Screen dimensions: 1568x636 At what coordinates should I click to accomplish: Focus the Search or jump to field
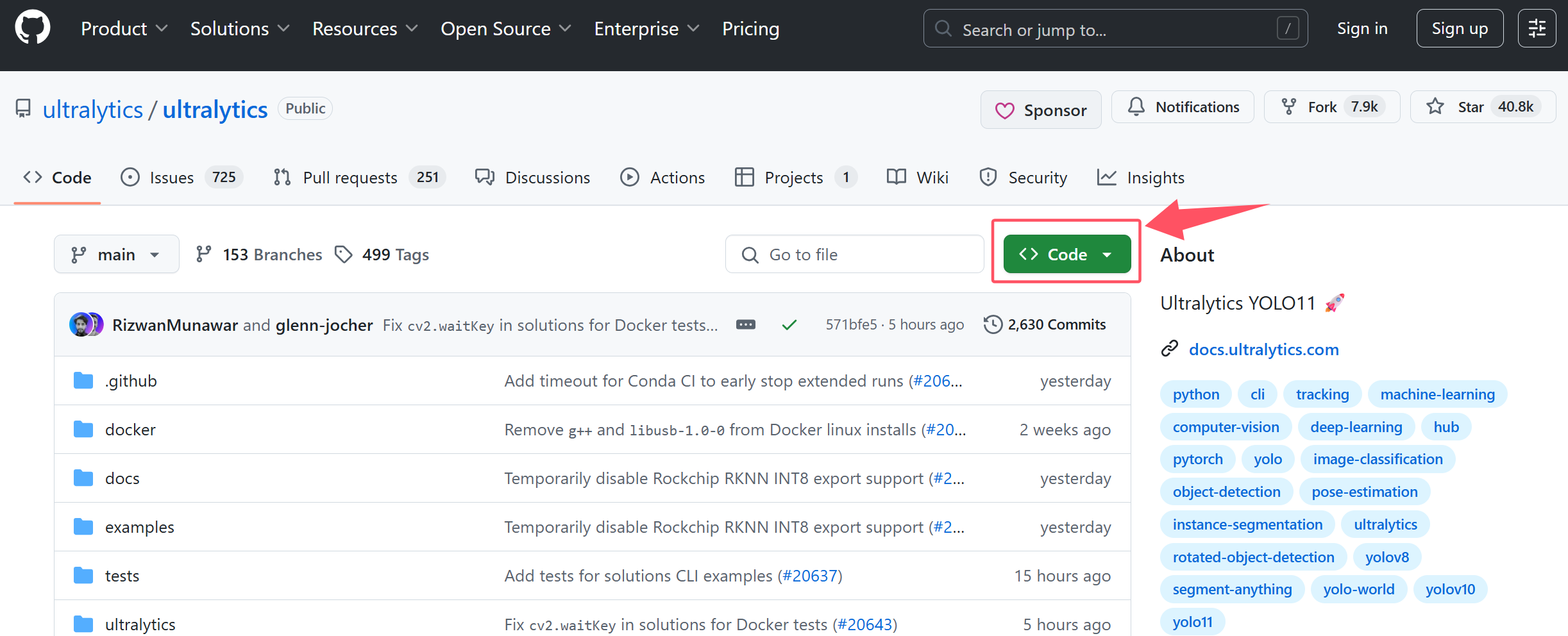tap(1115, 29)
